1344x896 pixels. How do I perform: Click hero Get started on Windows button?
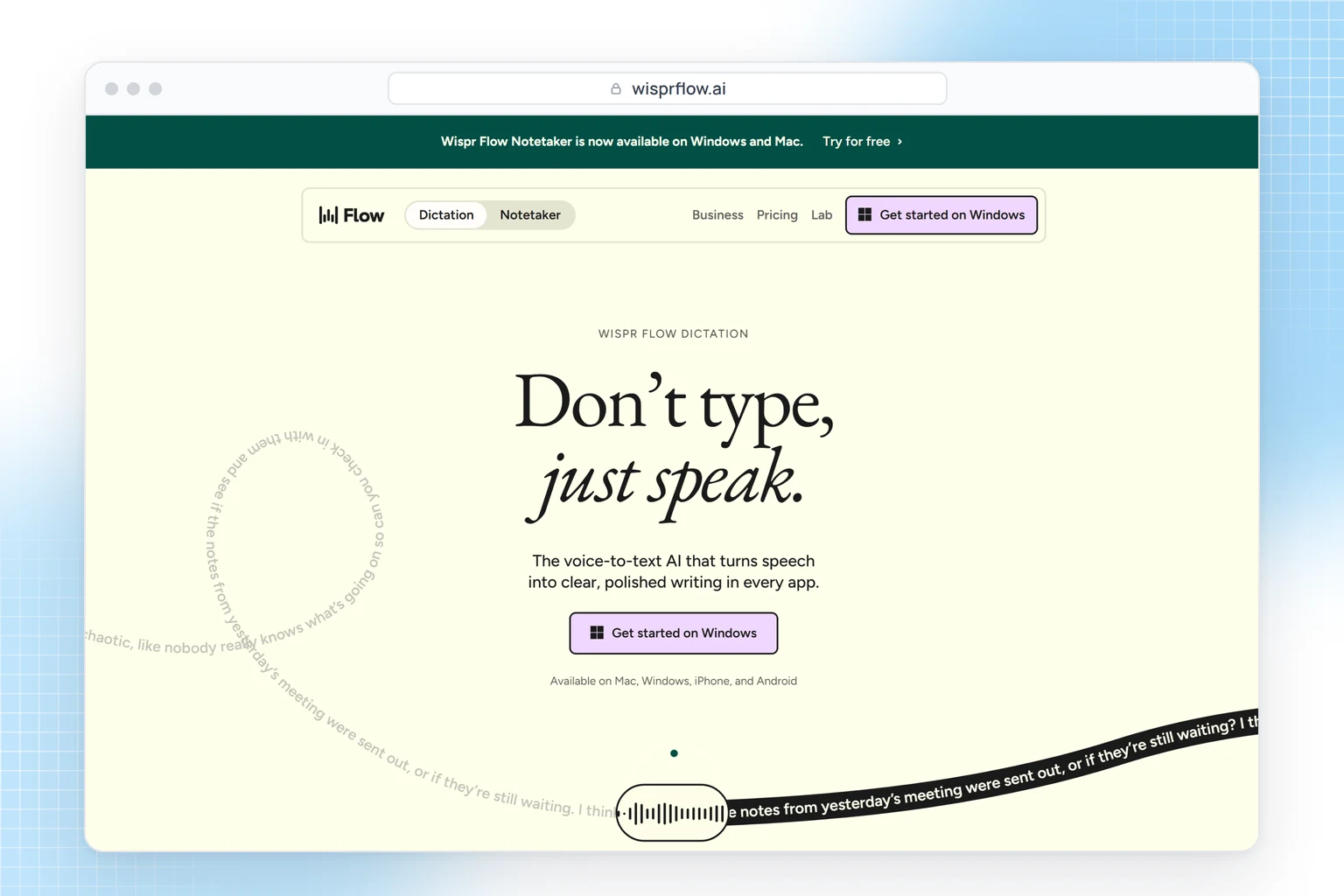pyautogui.click(x=674, y=633)
